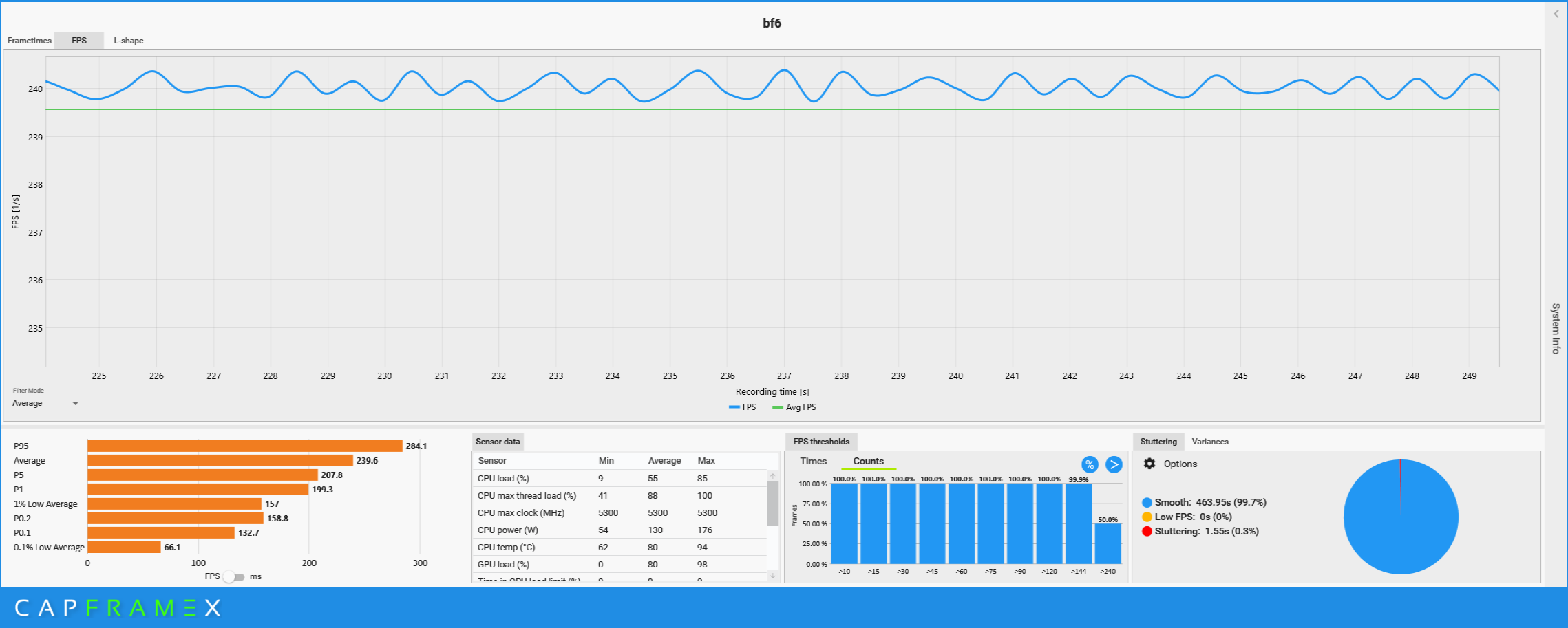Viewport: 1568px width, 628px height.
Task: Expand the System Info side panel
Action: coord(1556,328)
